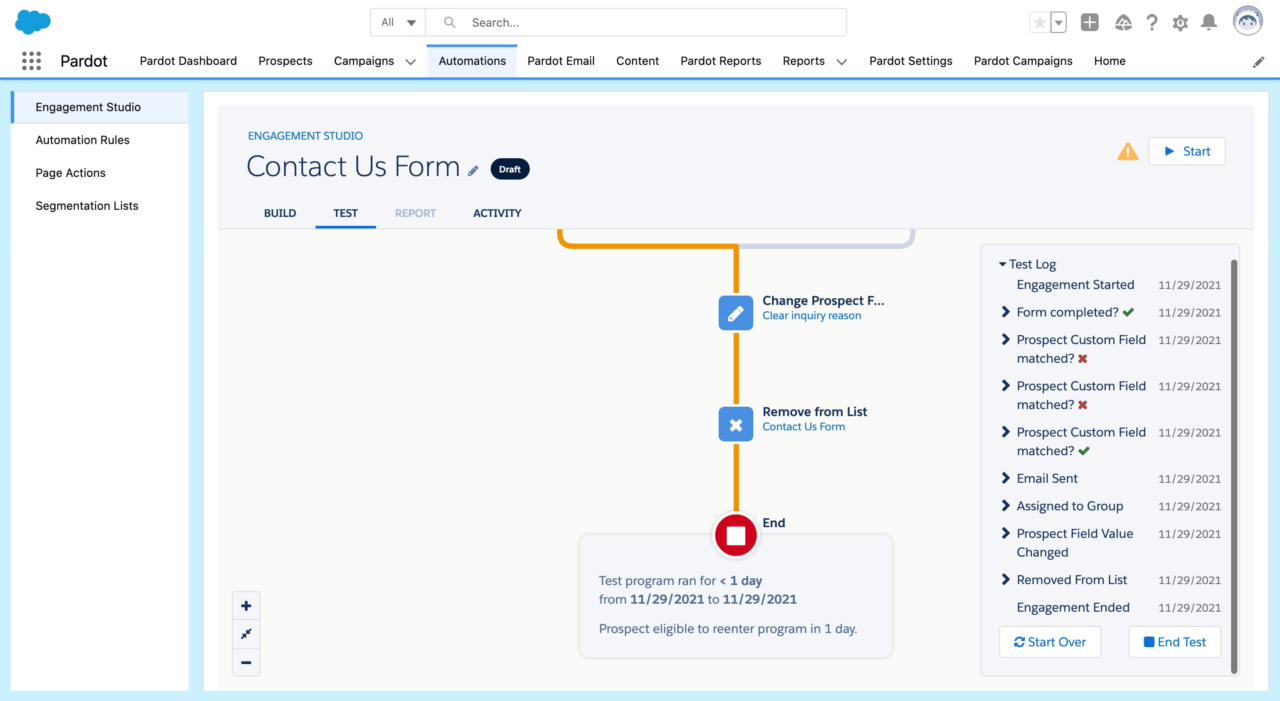The image size is (1280, 701).
Task: Click Change Prospect Field step icon
Action: pyautogui.click(x=736, y=313)
